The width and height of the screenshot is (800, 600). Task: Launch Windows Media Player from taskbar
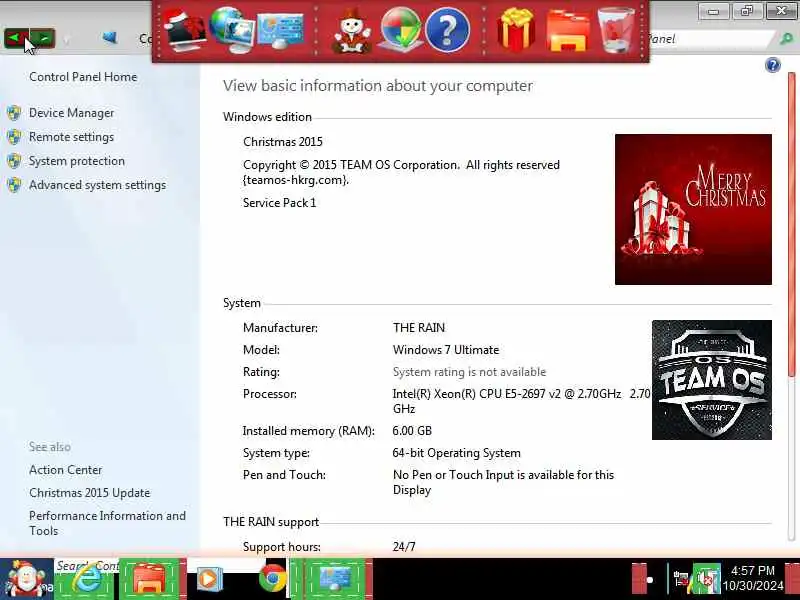click(209, 580)
